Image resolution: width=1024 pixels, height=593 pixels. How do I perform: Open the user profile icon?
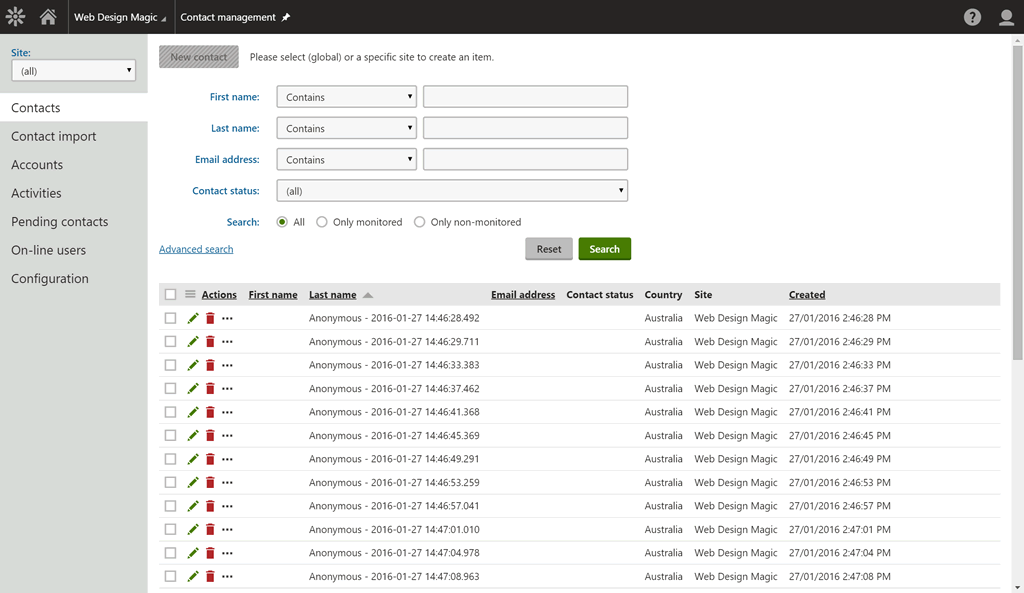(x=1006, y=17)
